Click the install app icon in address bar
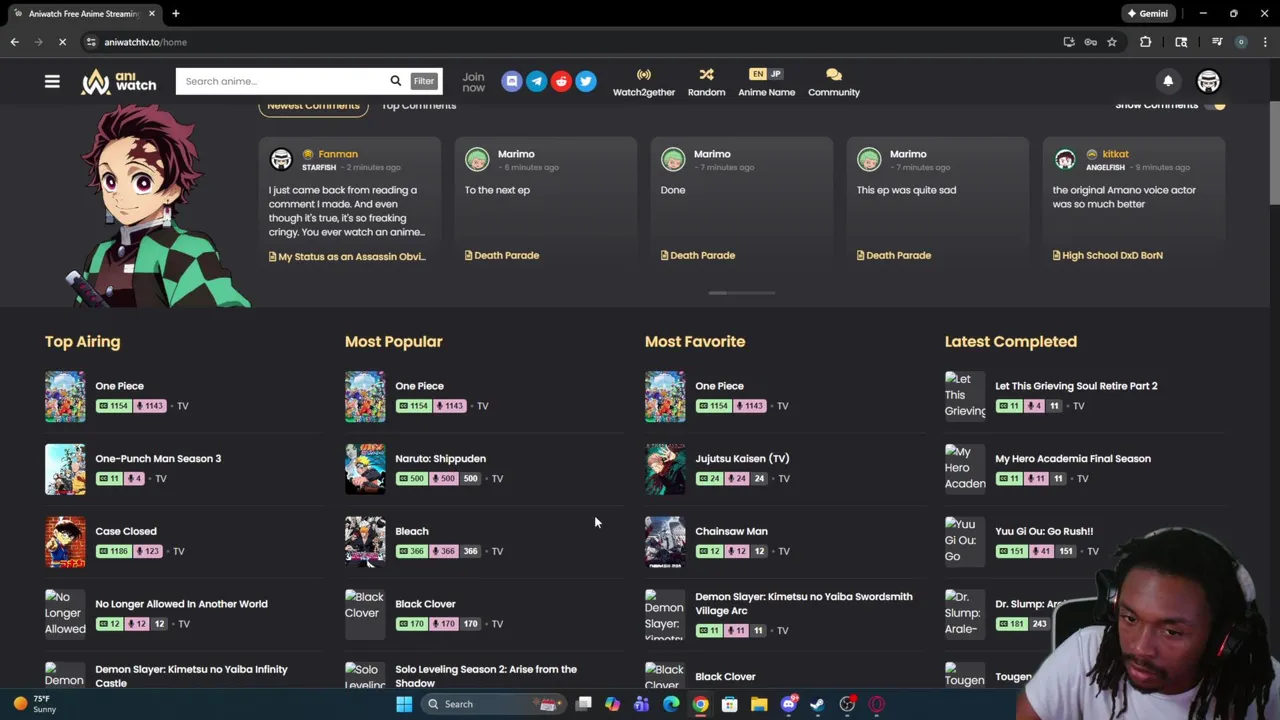The height and width of the screenshot is (720, 1280). click(1069, 42)
